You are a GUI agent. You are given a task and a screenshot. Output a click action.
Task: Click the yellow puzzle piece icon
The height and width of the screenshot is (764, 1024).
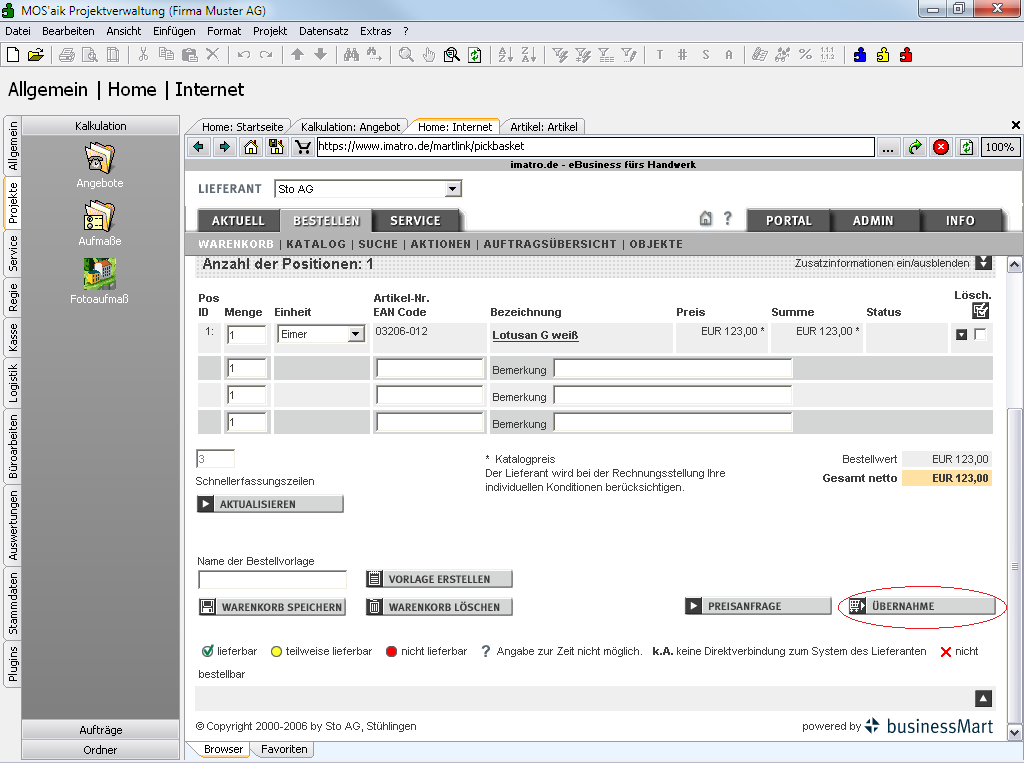tap(883, 55)
